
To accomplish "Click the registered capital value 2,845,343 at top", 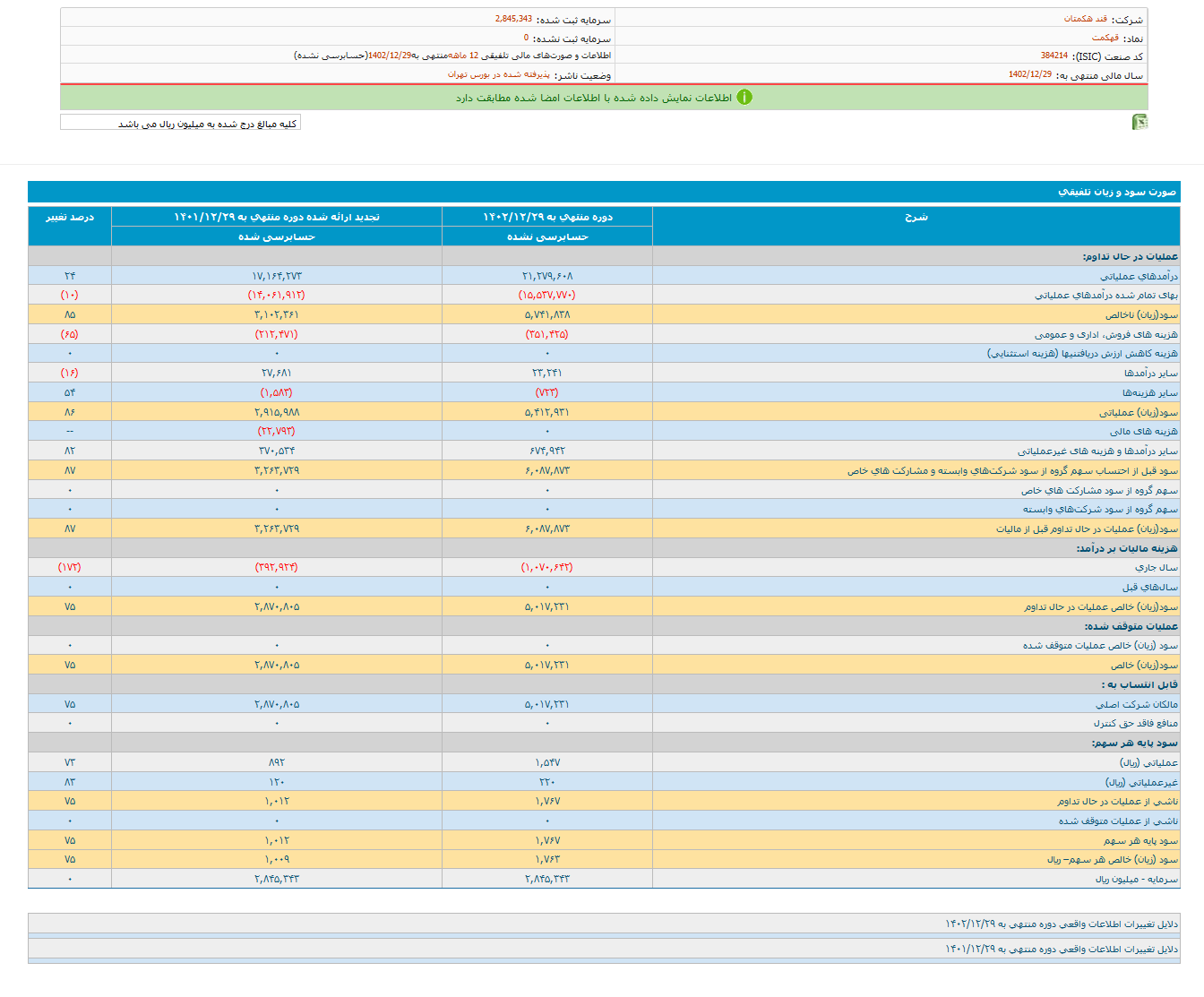I will coord(513,19).
